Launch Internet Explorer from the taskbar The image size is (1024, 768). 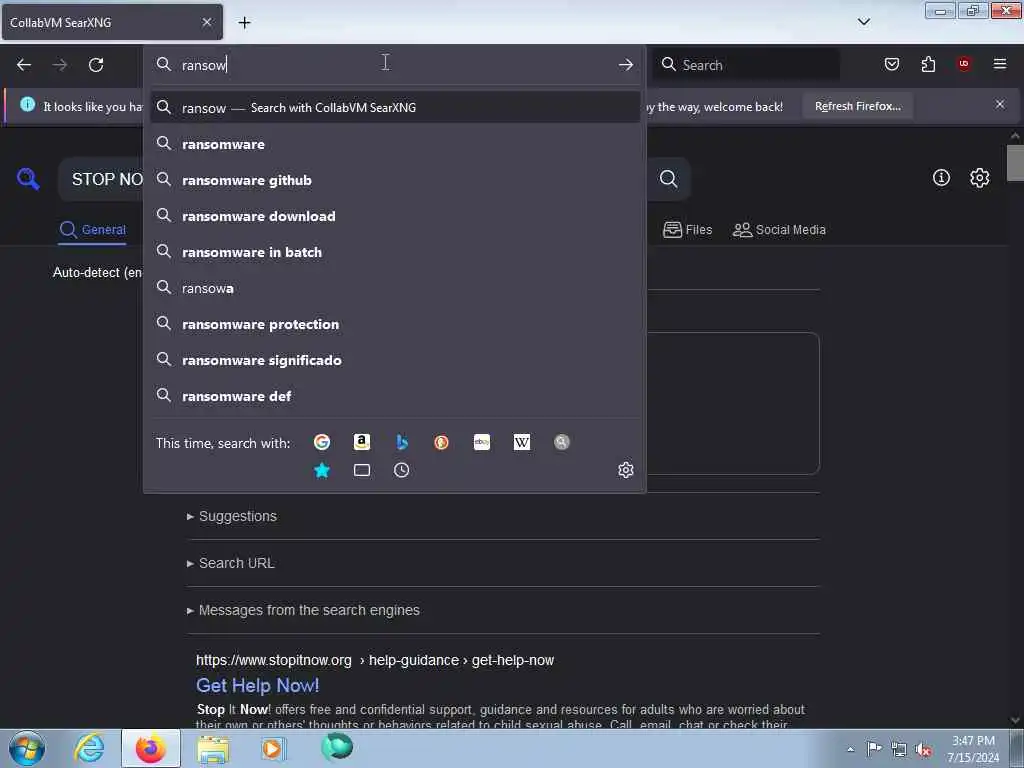click(x=89, y=748)
